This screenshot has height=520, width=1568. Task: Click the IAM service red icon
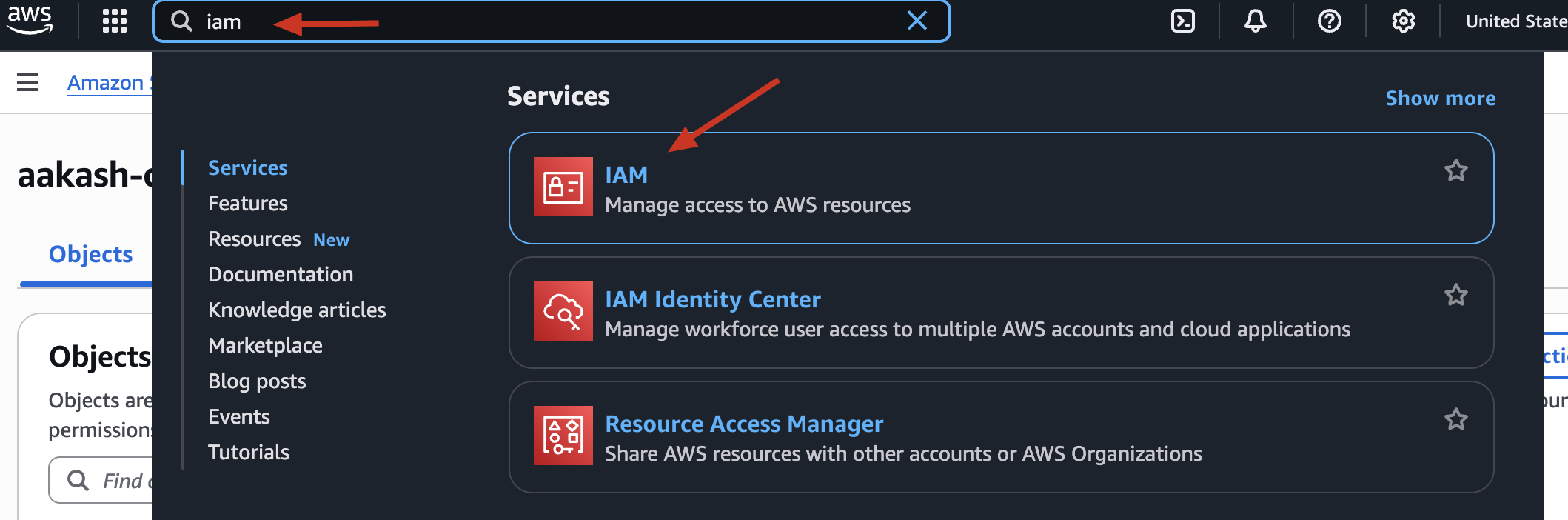563,187
